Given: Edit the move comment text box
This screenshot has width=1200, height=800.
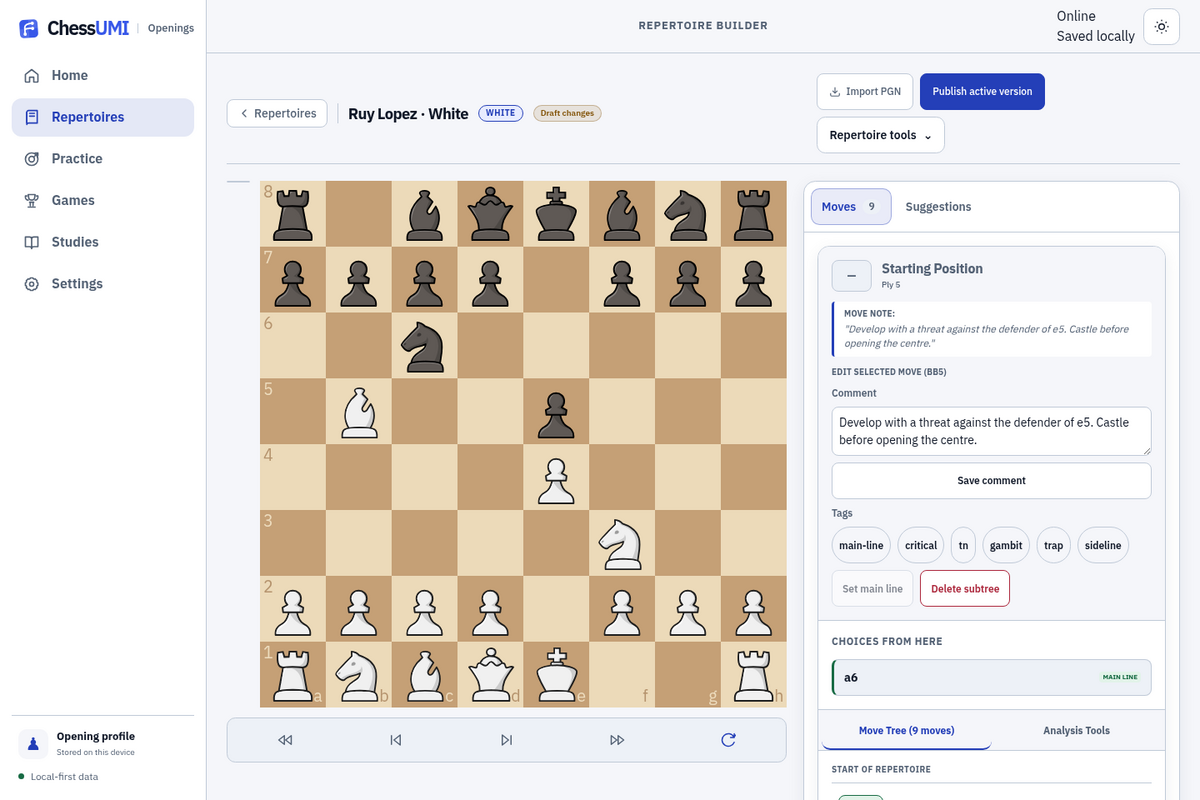Looking at the screenshot, I should 991,431.
